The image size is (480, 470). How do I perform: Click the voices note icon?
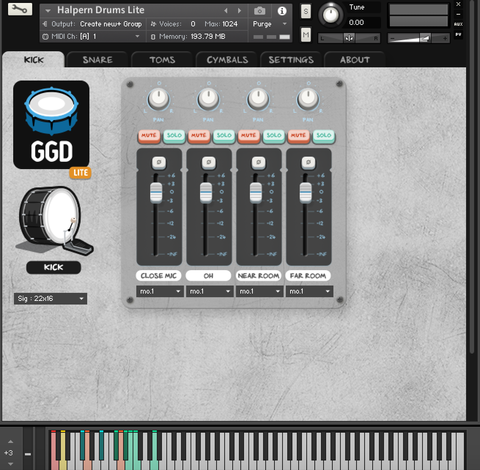tap(153, 24)
